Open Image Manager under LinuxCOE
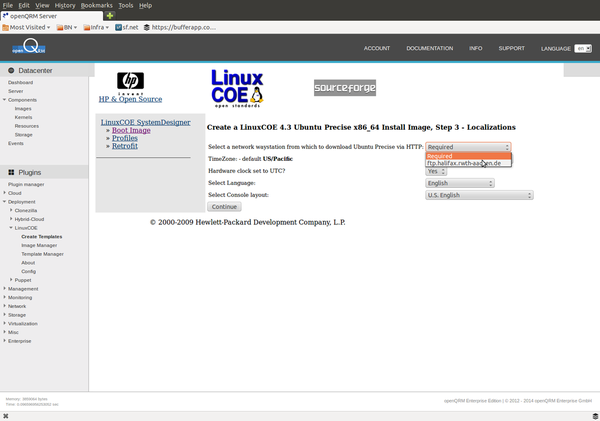The width and height of the screenshot is (600, 421). 39,245
